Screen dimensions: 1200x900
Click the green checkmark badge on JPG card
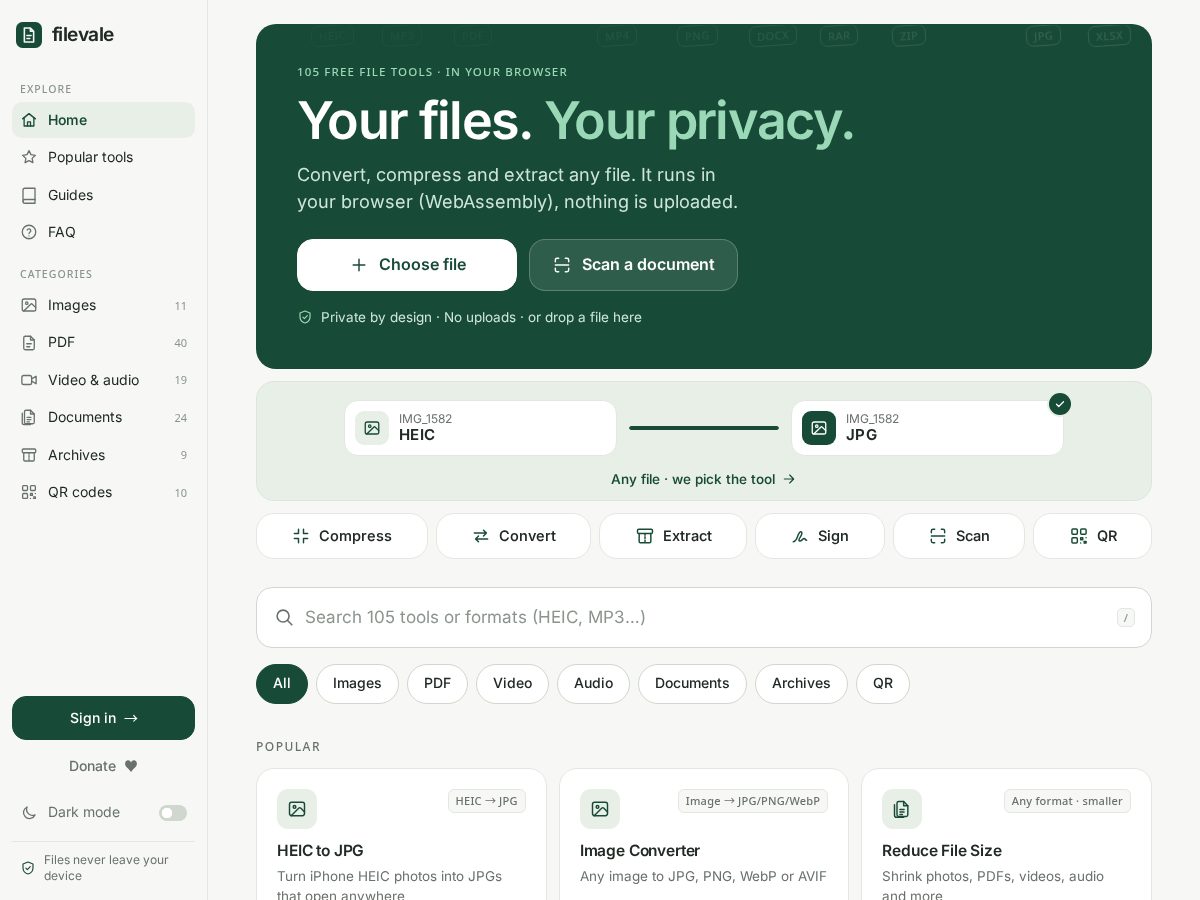click(1060, 404)
